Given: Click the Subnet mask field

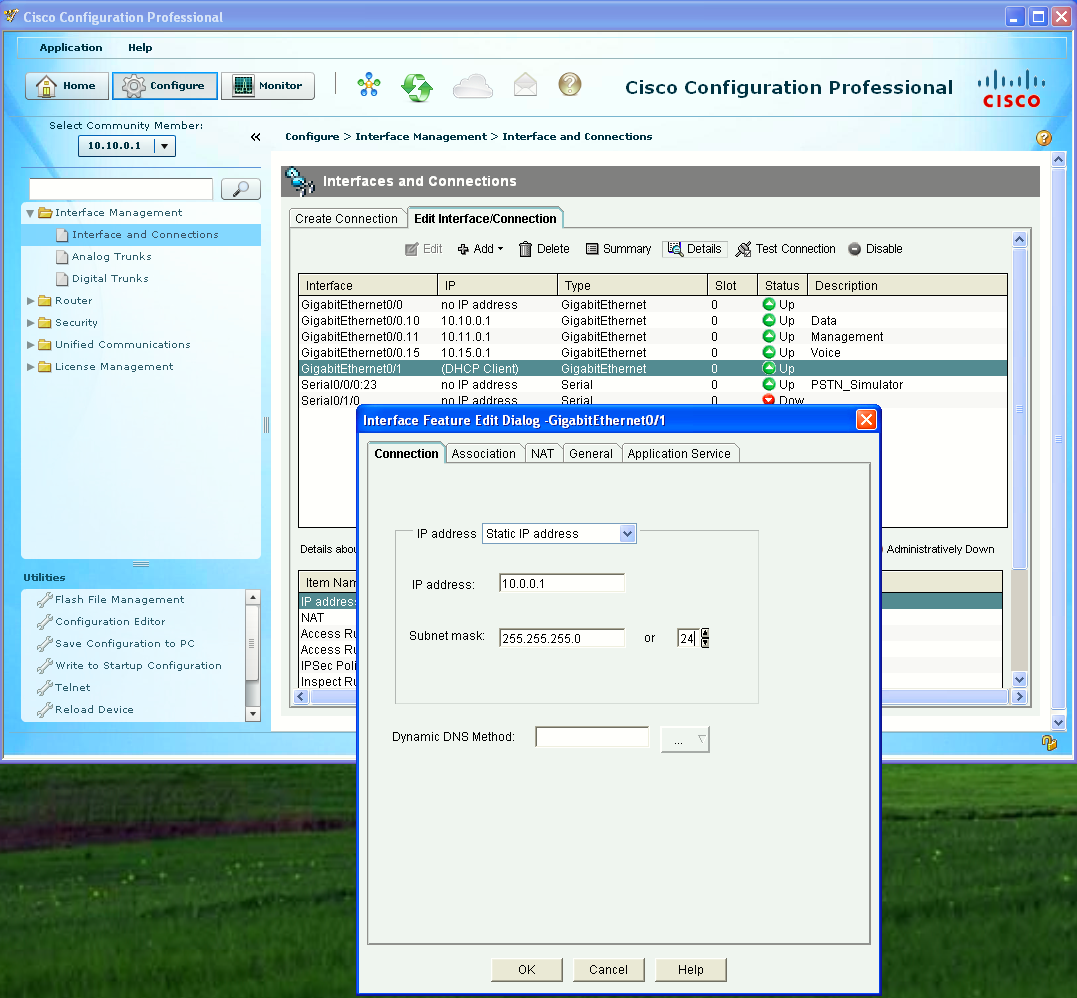Looking at the screenshot, I should pos(562,638).
